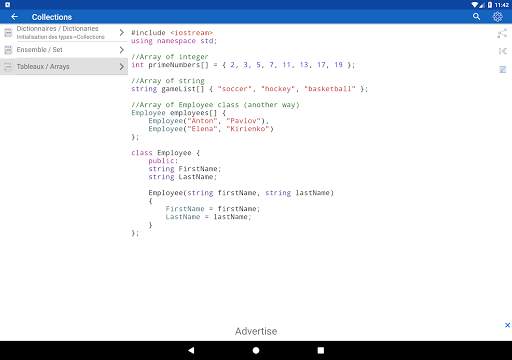Tap 'LastName = lastName;' line
The width and height of the screenshot is (512, 360).
pos(208,217)
